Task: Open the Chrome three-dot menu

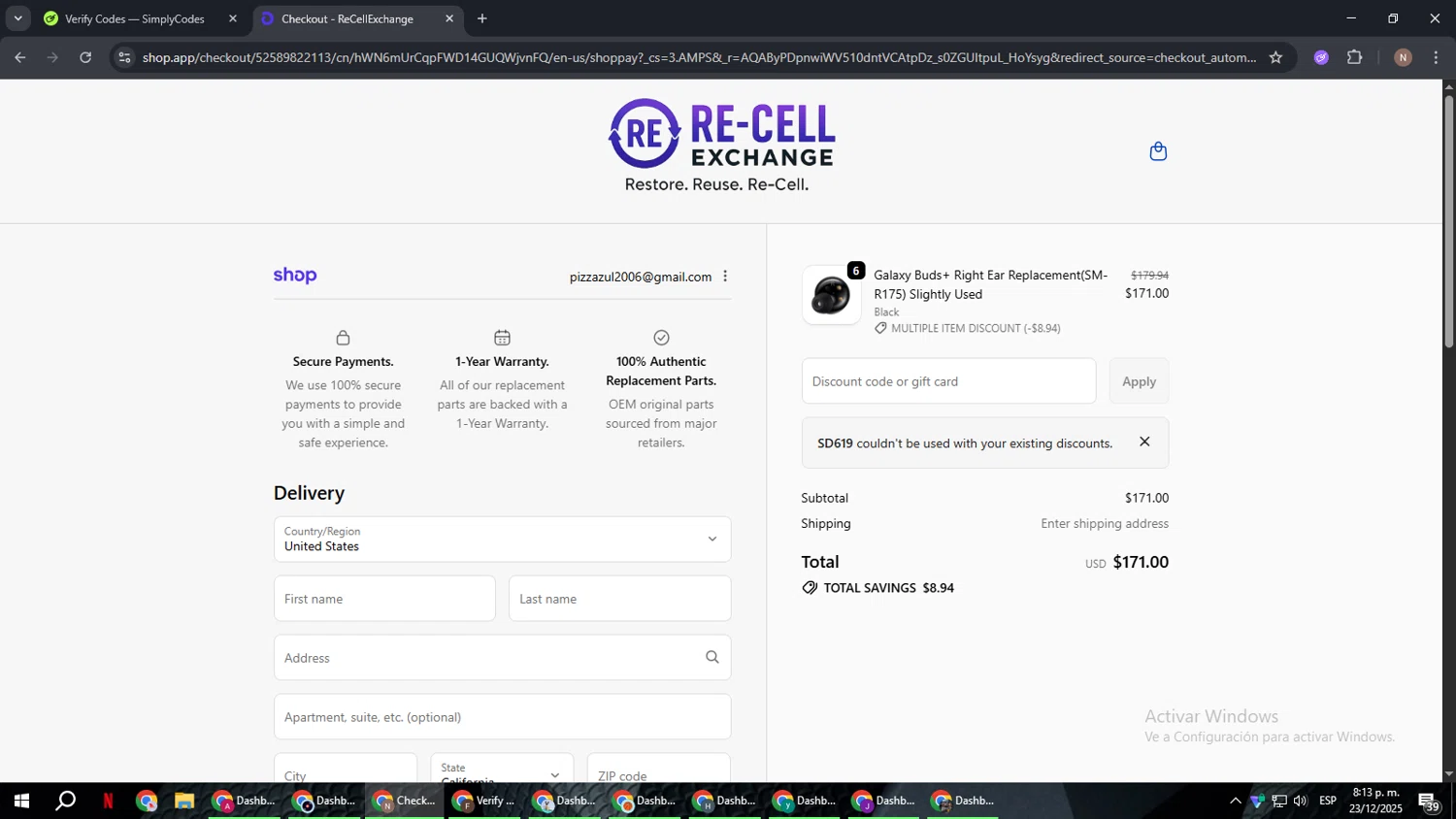Action: click(1436, 57)
